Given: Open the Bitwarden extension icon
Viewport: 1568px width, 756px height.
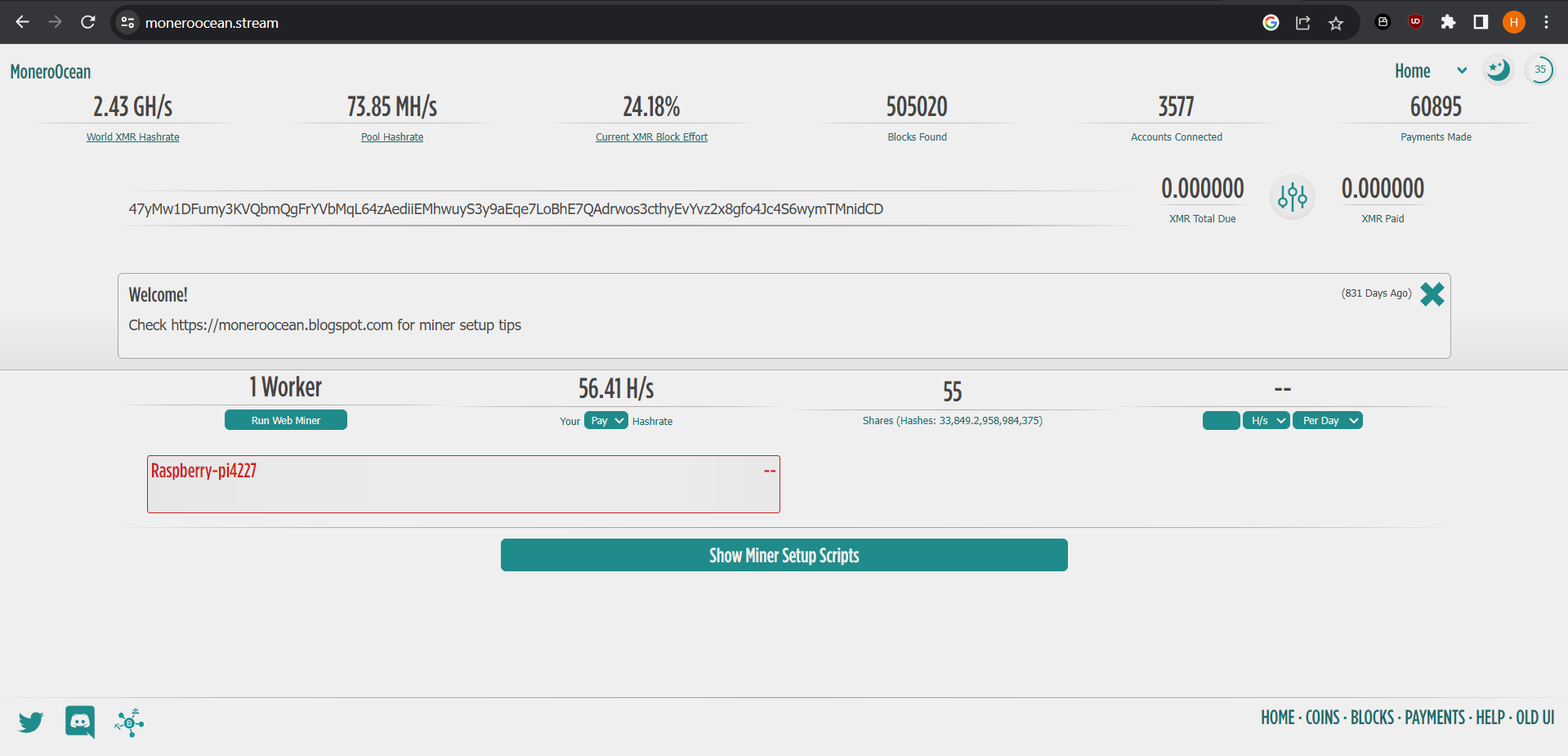Looking at the screenshot, I should point(1383,22).
